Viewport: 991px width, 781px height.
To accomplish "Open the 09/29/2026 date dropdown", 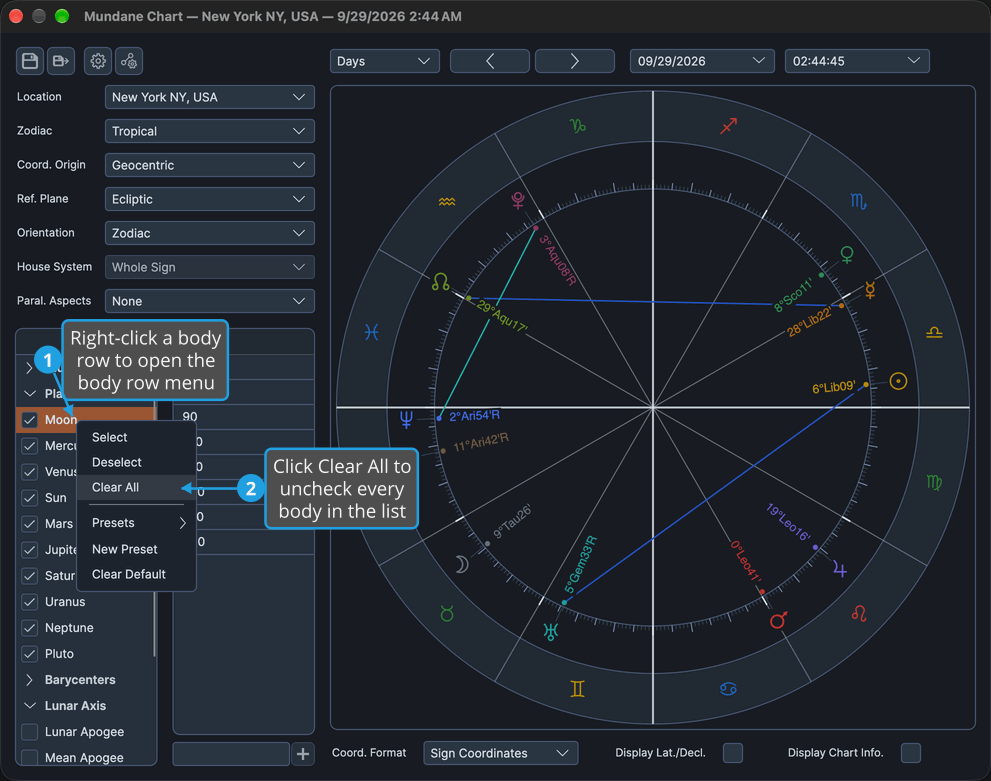I will tap(702, 61).
